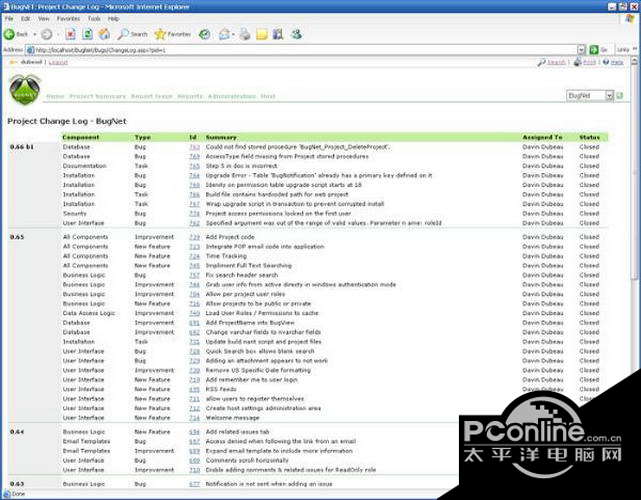641x500 pixels.
Task: Click the browser Back button
Action: [16, 34]
